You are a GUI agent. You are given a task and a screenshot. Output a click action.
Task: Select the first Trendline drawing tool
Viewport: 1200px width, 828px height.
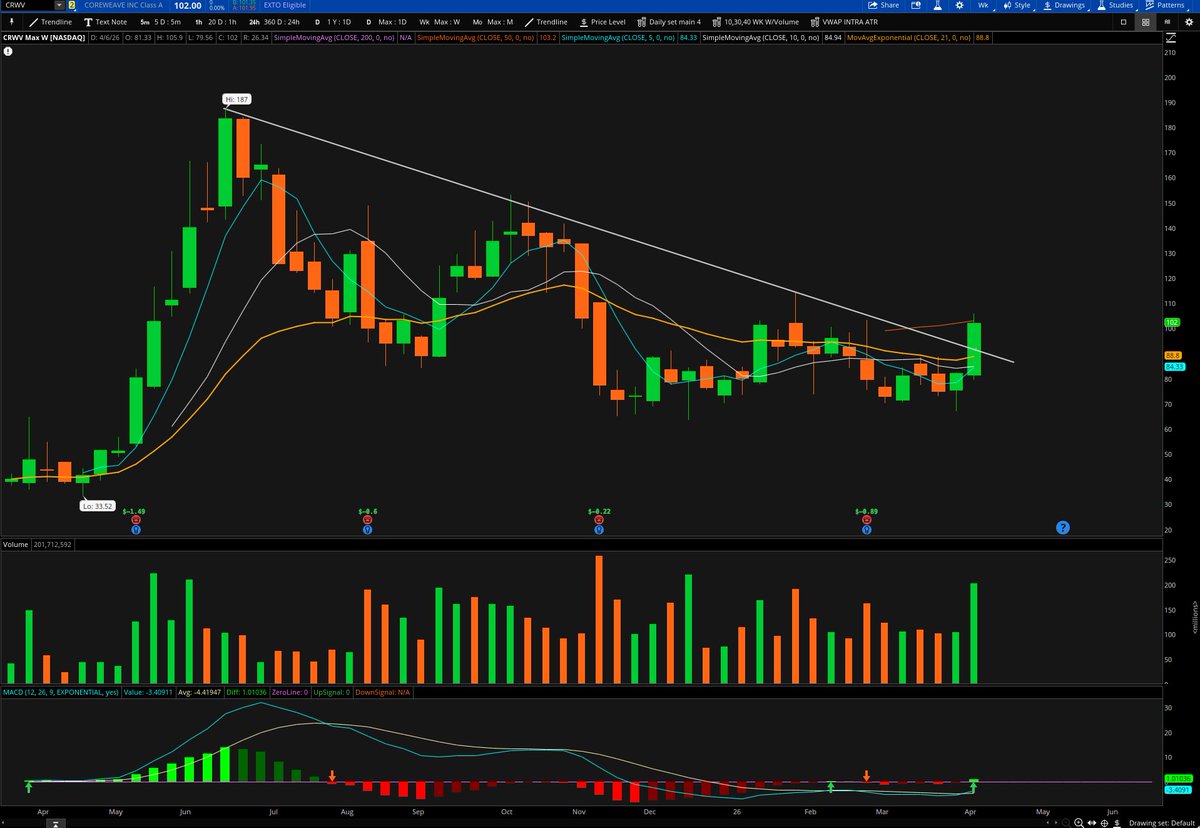[x=50, y=22]
